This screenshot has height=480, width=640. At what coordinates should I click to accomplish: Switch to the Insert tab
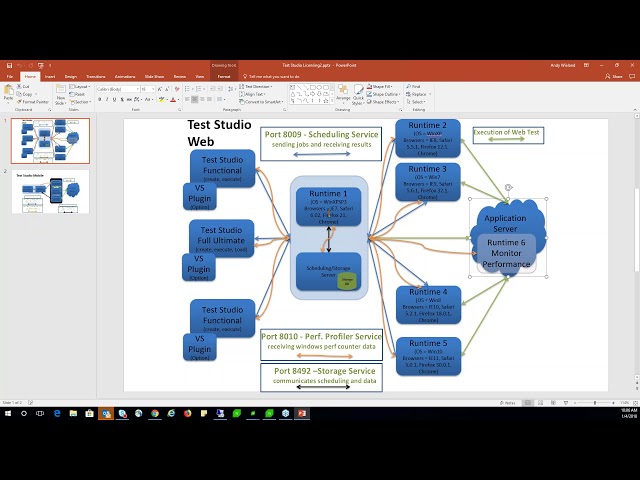tap(50, 76)
